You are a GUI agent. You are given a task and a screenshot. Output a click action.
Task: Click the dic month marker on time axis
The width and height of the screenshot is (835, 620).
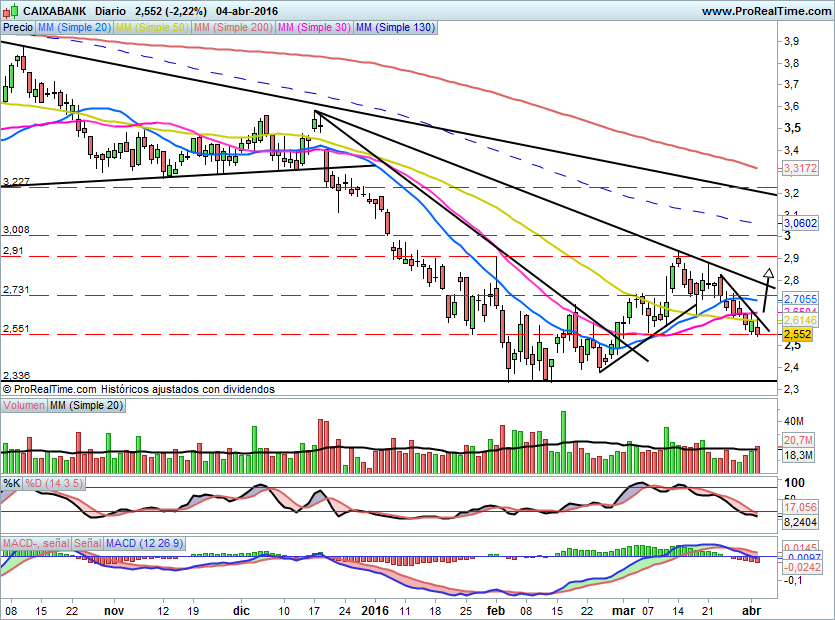pyautogui.click(x=241, y=610)
